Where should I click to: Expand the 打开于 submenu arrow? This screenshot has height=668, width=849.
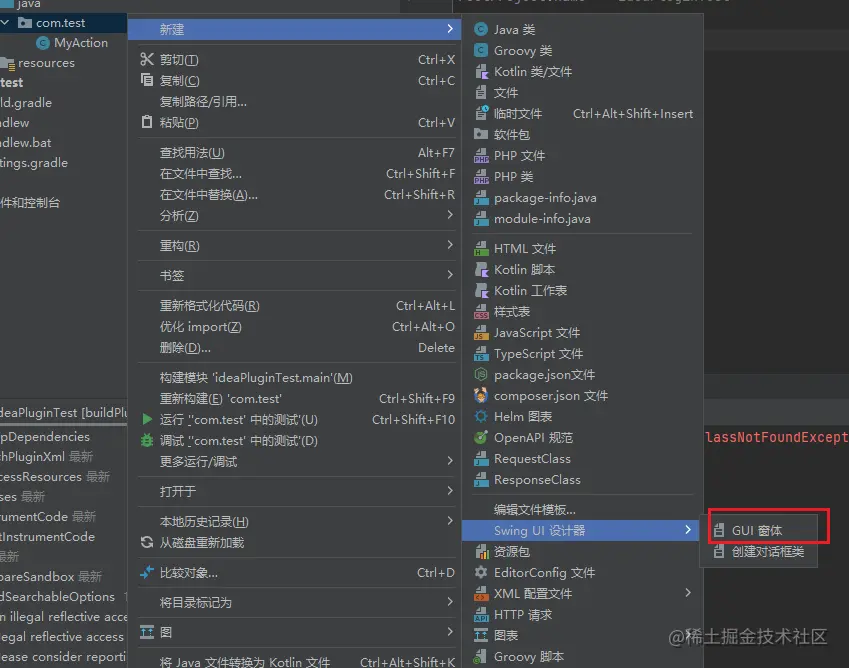(450, 491)
